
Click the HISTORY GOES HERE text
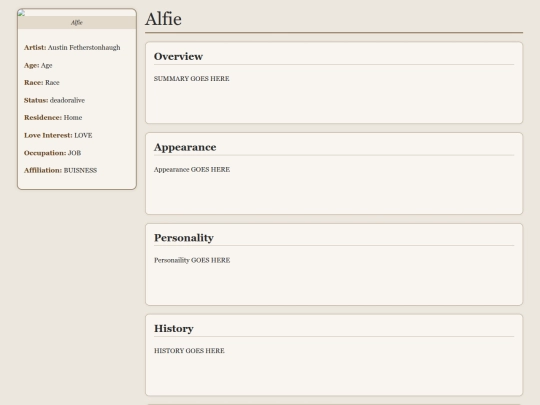point(189,351)
